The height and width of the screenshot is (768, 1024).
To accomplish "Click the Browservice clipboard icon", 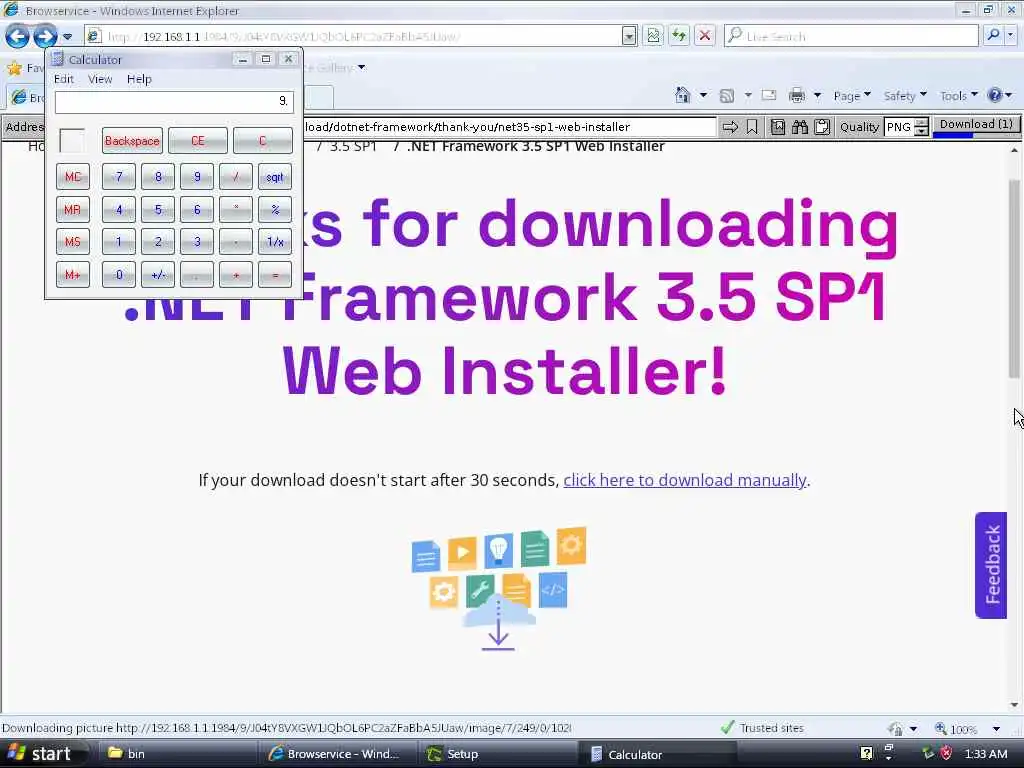I will pos(822,127).
